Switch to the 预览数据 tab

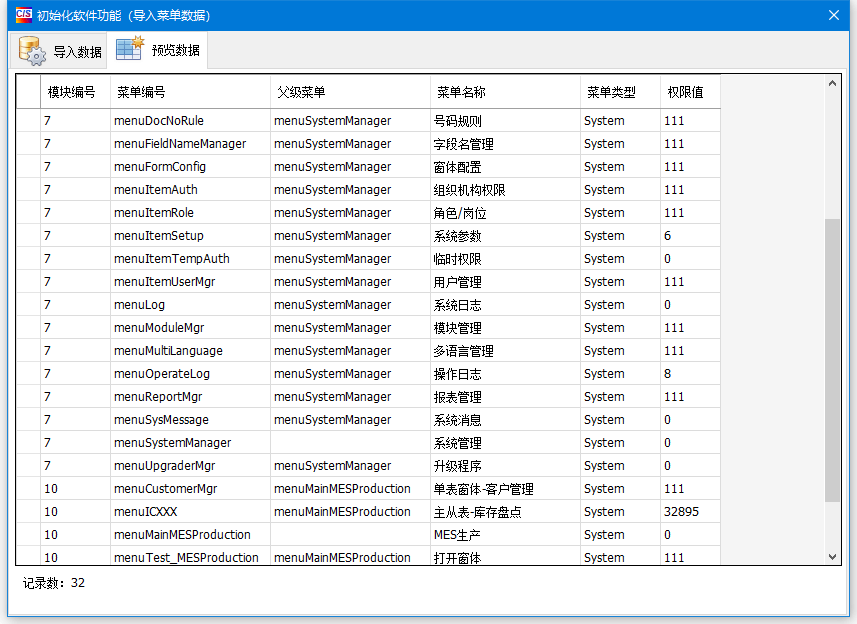157,50
